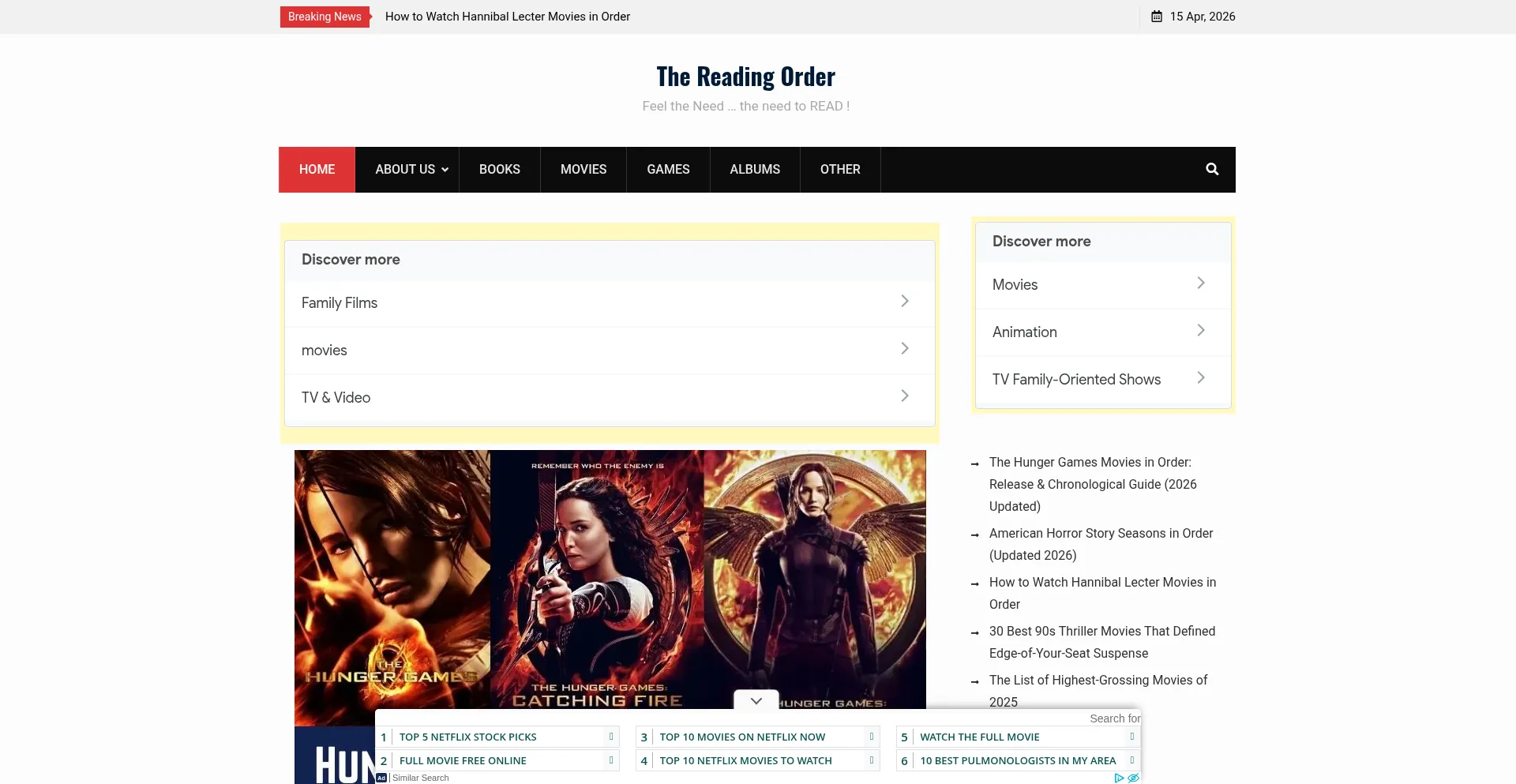Open American Horror Story Seasons in Order

[1101, 544]
